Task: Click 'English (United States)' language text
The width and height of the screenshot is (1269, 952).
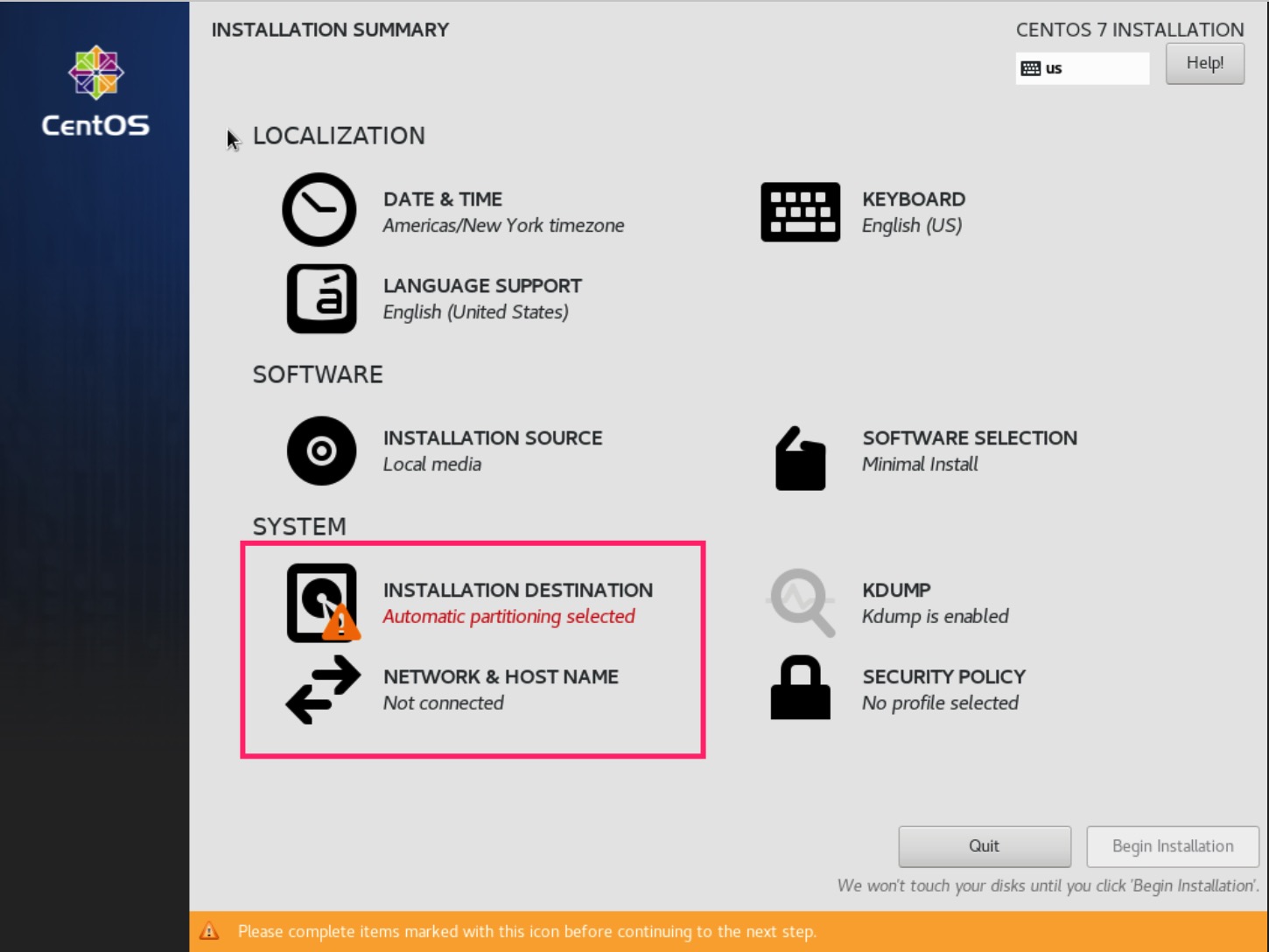Action: pyautogui.click(x=475, y=312)
